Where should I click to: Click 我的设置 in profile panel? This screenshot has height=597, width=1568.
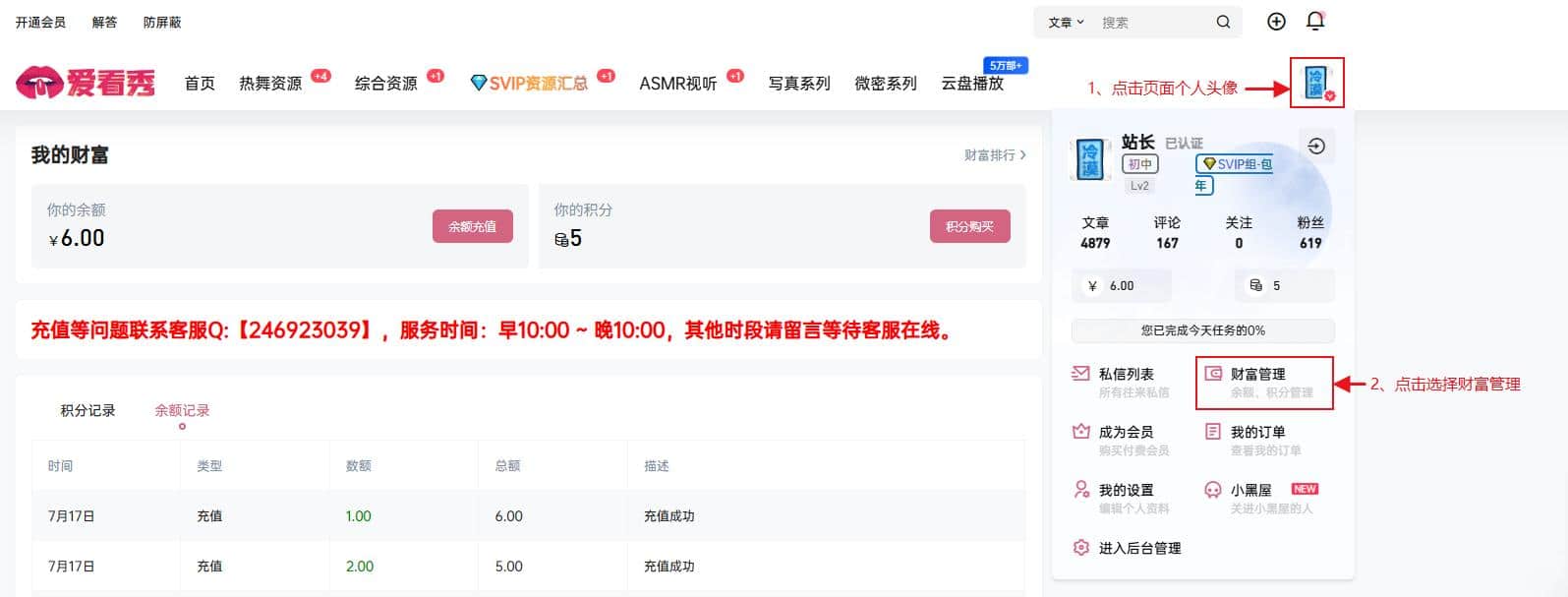tap(1126, 490)
